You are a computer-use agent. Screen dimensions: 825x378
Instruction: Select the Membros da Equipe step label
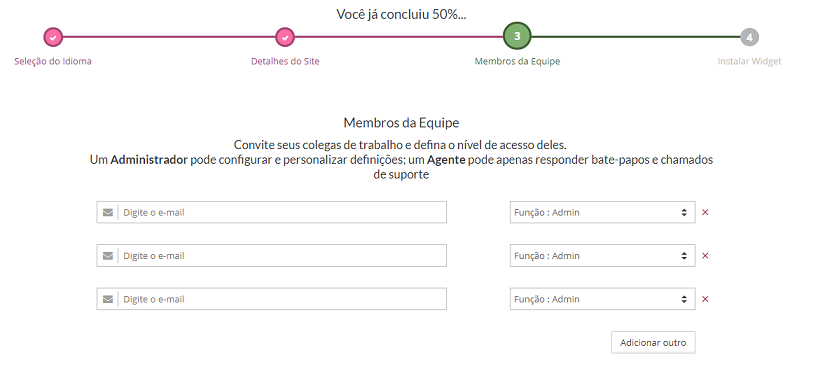[517, 61]
